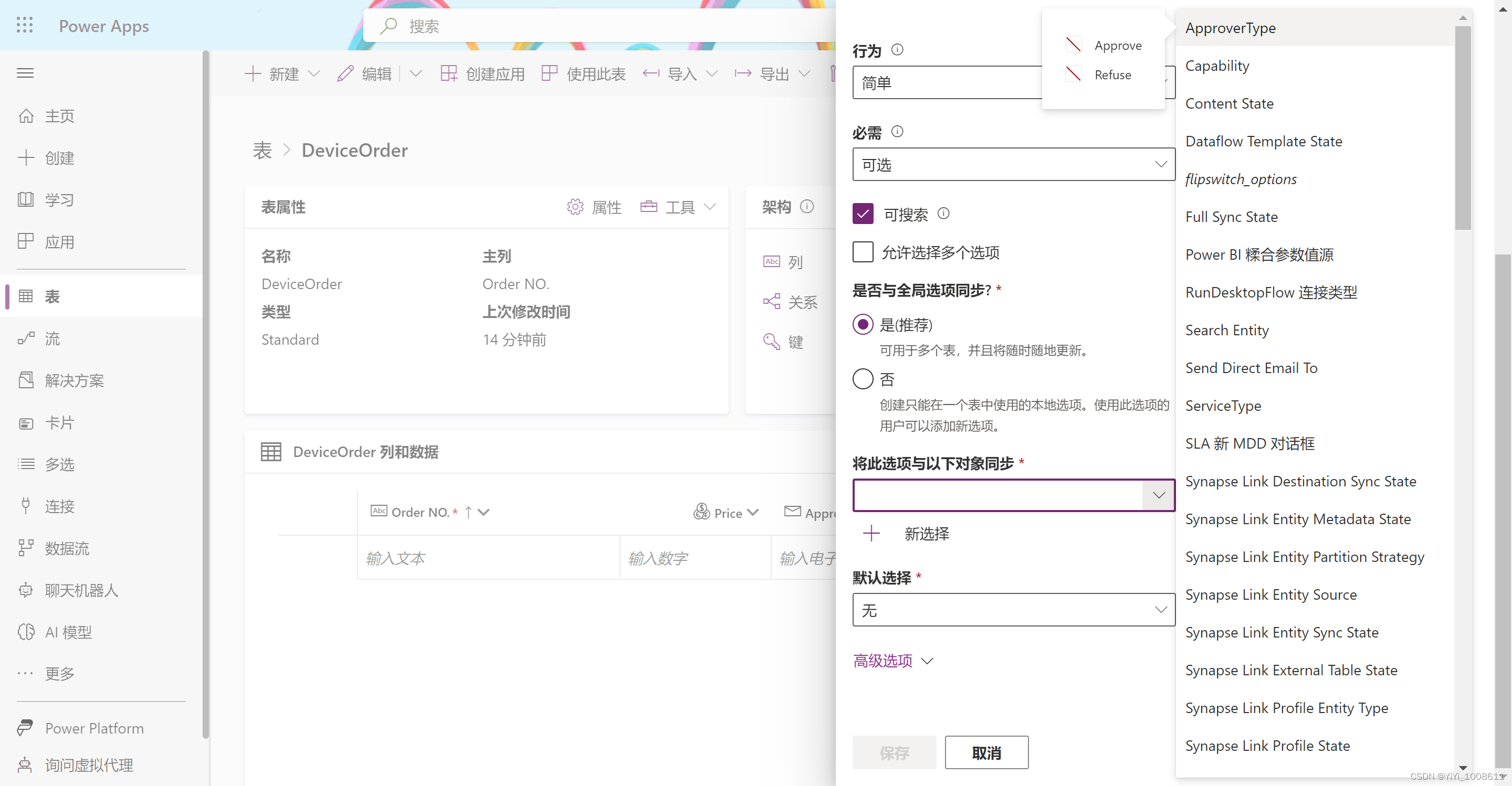This screenshot has width=1512, height=786.
Task: Open the AI 模型 section
Action: coord(68,632)
